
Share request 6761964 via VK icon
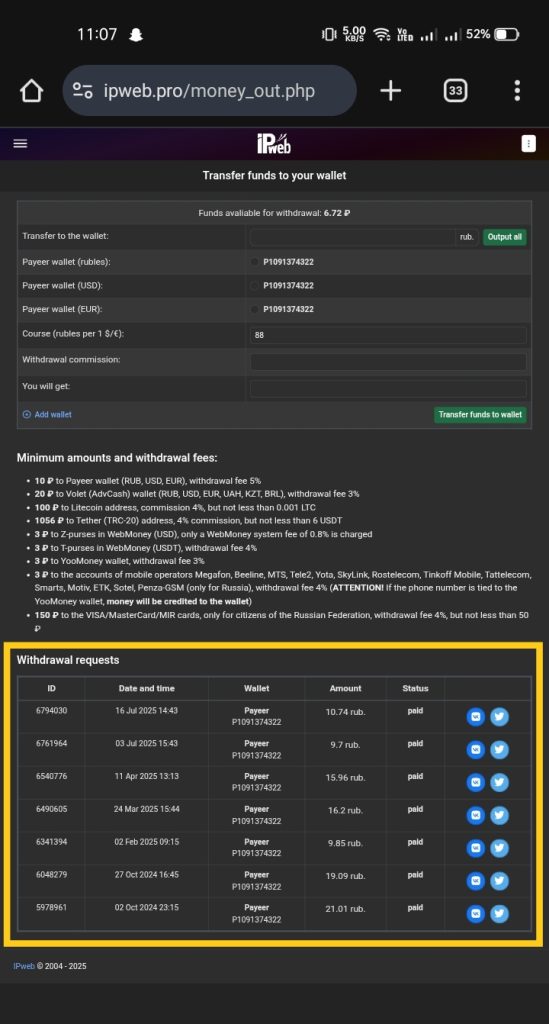point(476,750)
